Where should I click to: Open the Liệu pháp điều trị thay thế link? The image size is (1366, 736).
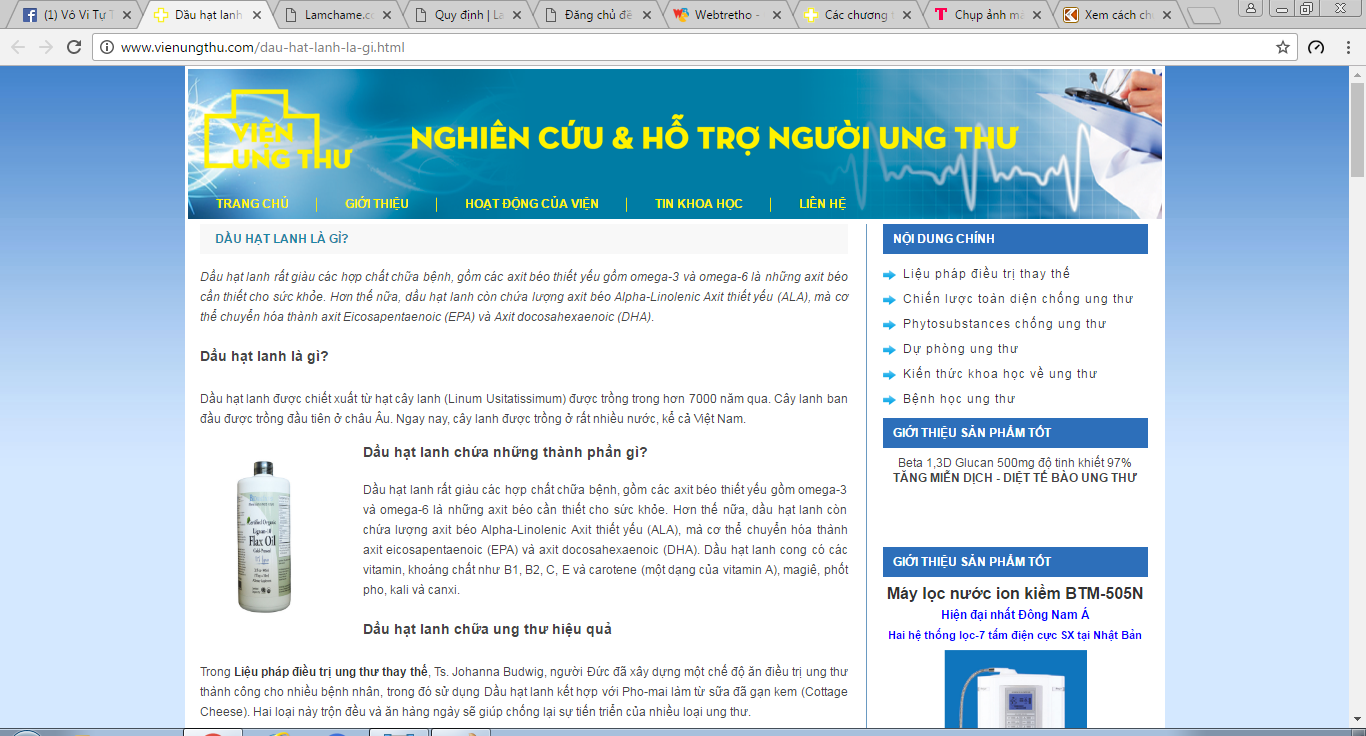[986, 274]
